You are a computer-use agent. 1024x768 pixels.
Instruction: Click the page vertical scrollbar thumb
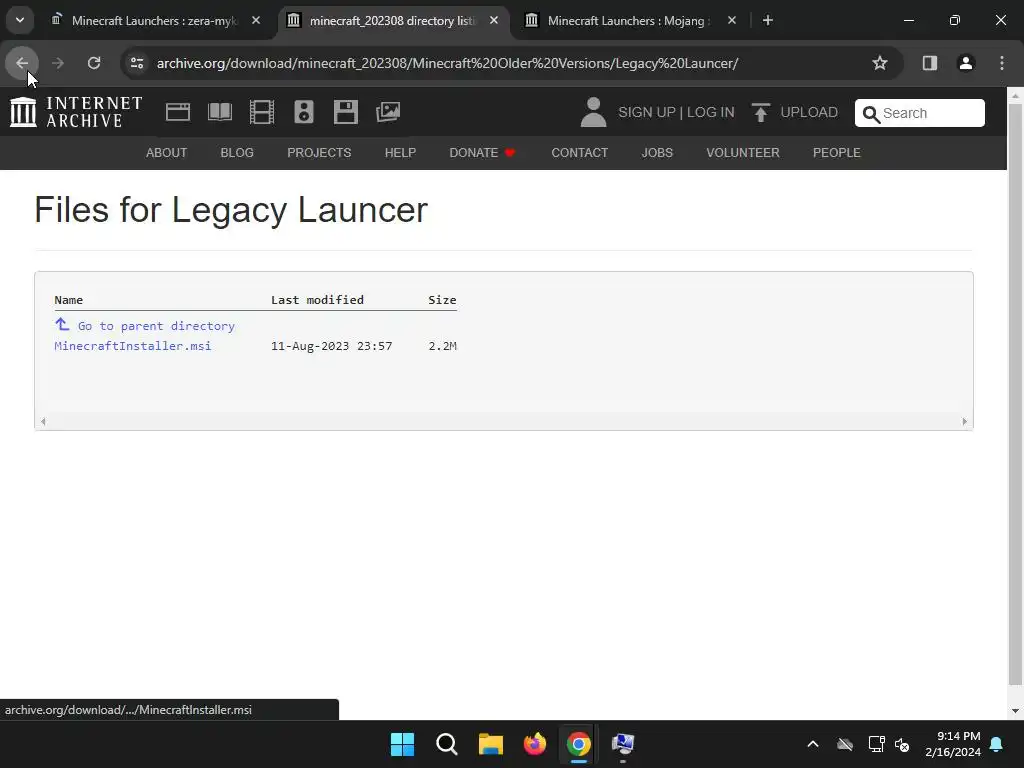1016,395
